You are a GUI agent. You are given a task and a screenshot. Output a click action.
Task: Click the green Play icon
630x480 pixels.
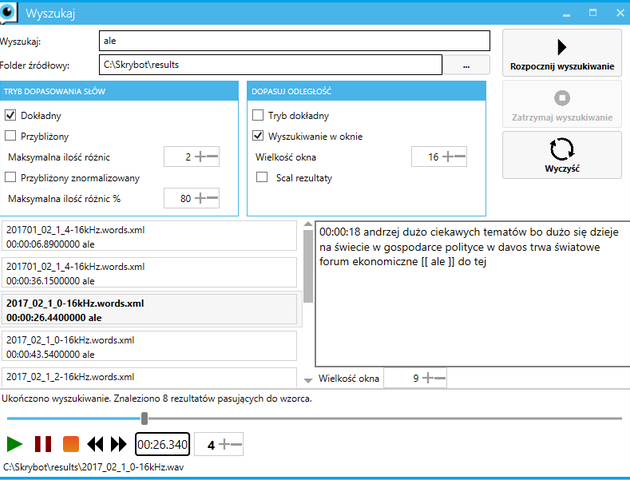(15, 444)
